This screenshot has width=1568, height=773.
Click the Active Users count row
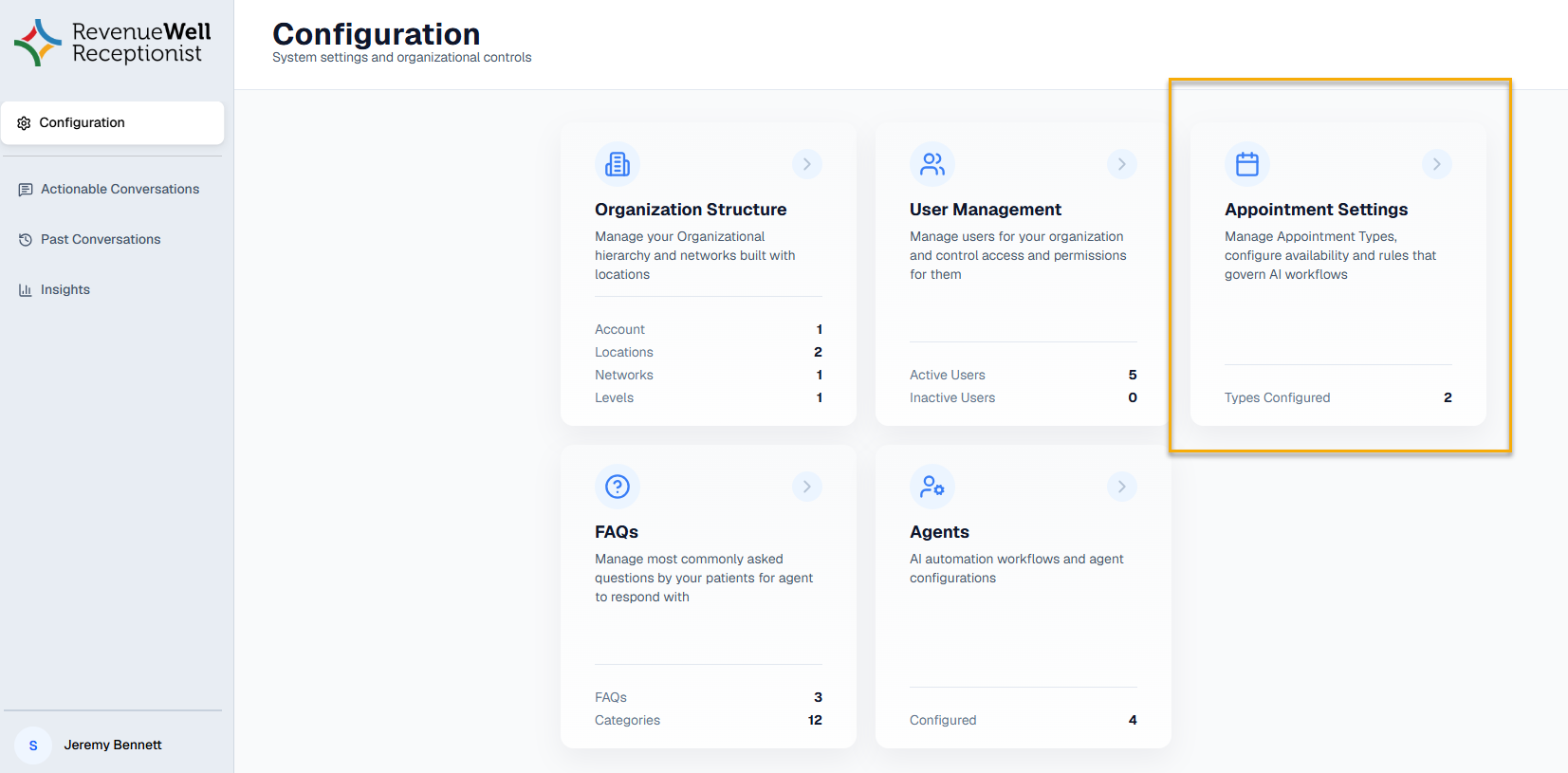coord(1023,376)
